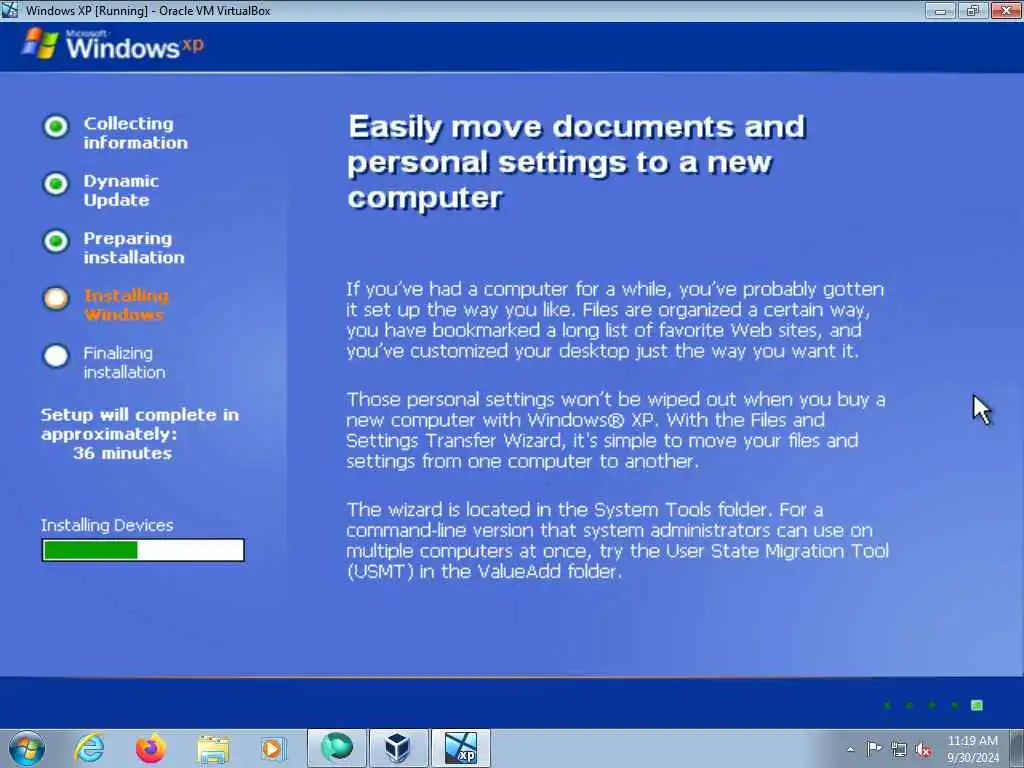Click the "Collecting information" step label
The image size is (1024, 768).
point(135,133)
